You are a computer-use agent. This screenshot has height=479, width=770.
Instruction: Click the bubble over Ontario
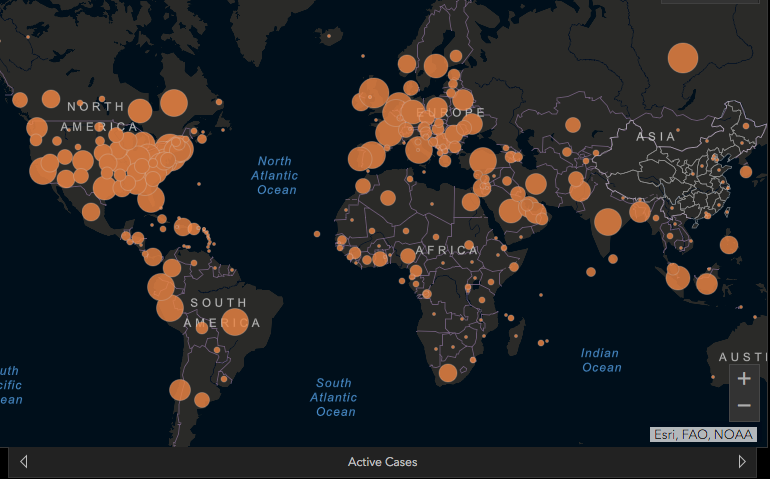(x=140, y=111)
